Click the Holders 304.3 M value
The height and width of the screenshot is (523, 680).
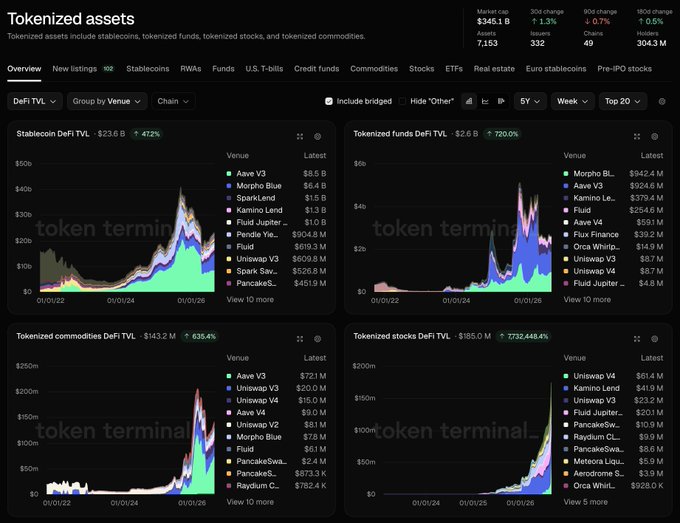(651, 43)
